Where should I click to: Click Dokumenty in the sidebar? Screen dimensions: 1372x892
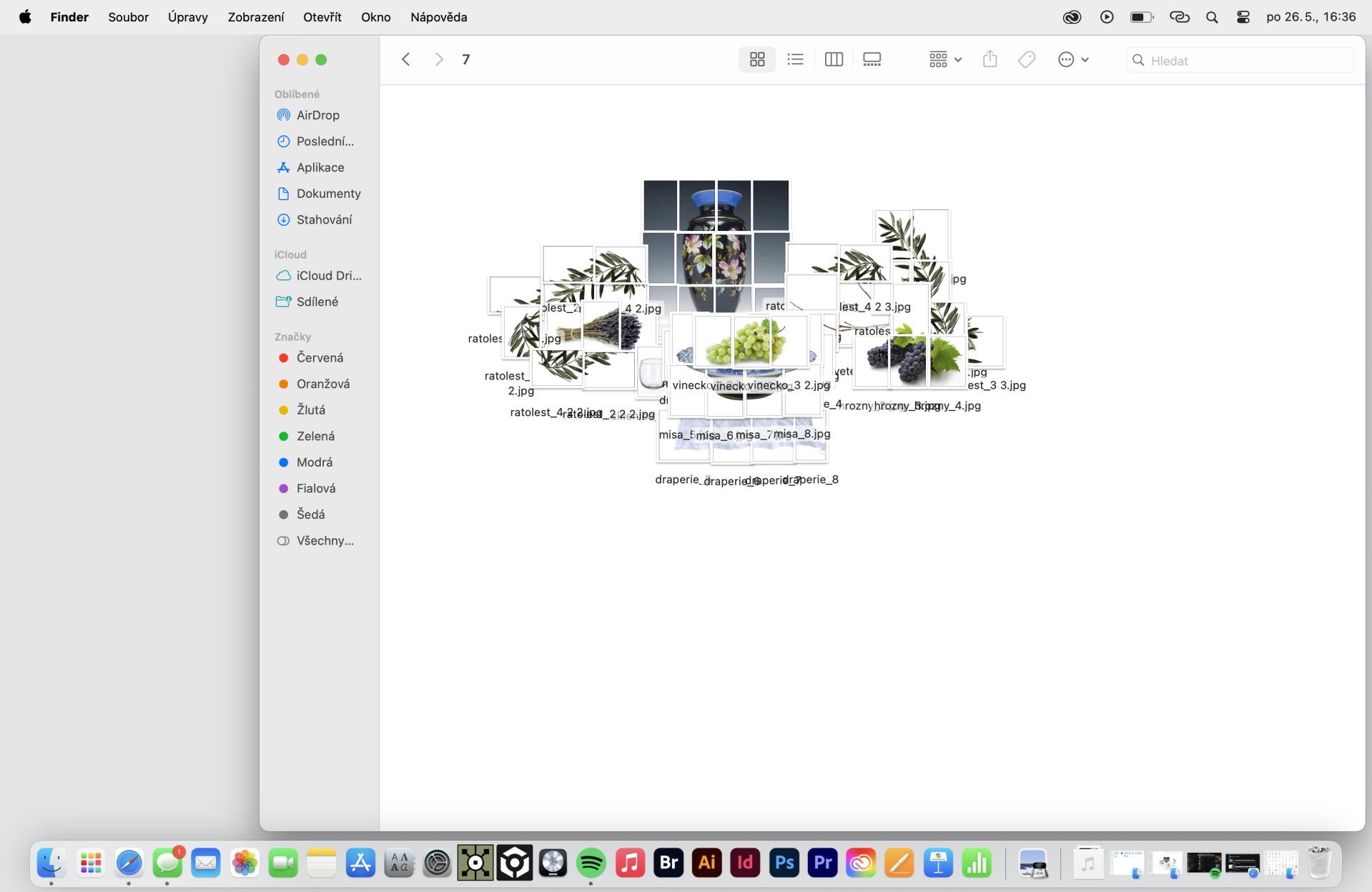[x=328, y=194]
